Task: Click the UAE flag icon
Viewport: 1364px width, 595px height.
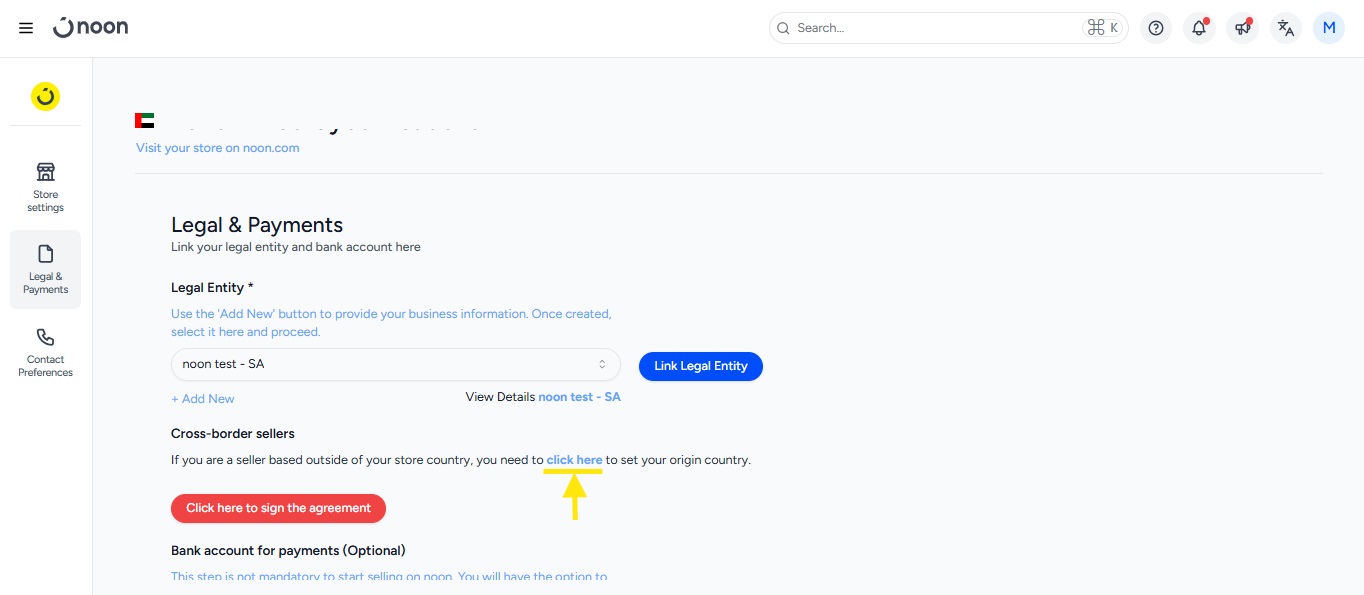Action: click(144, 121)
